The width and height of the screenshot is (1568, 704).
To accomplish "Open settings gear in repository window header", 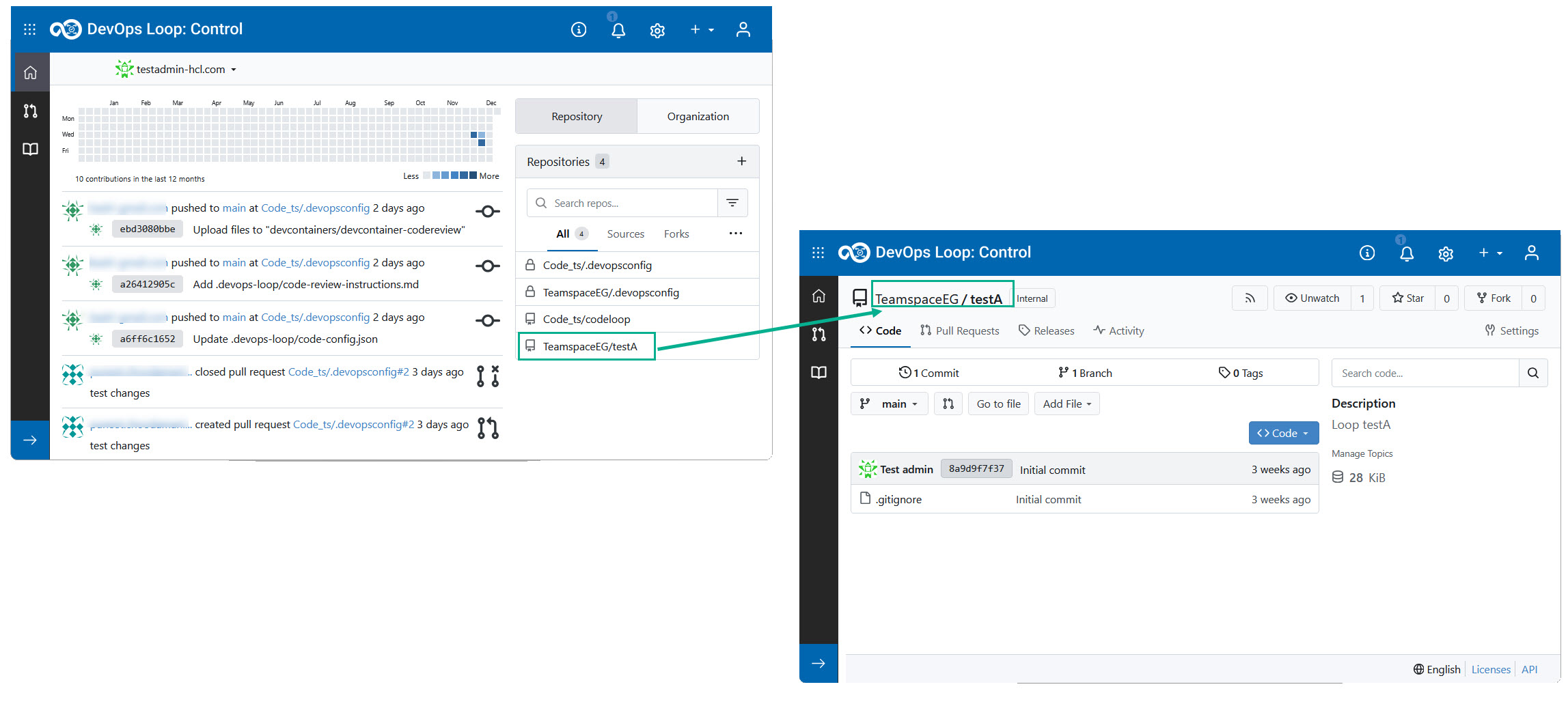I will 1446,254.
